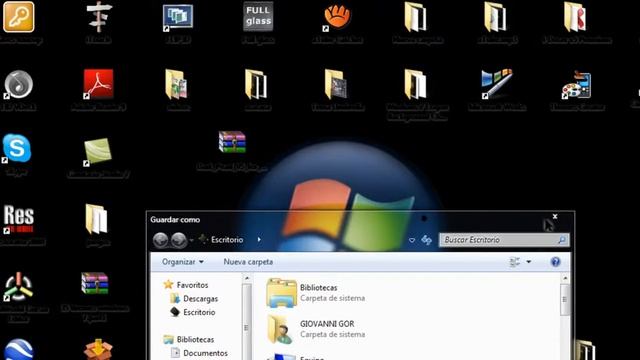Image resolution: width=640 pixels, height=360 pixels.
Task: Launch Adobe Reader from the desktop
Action: coord(98,84)
